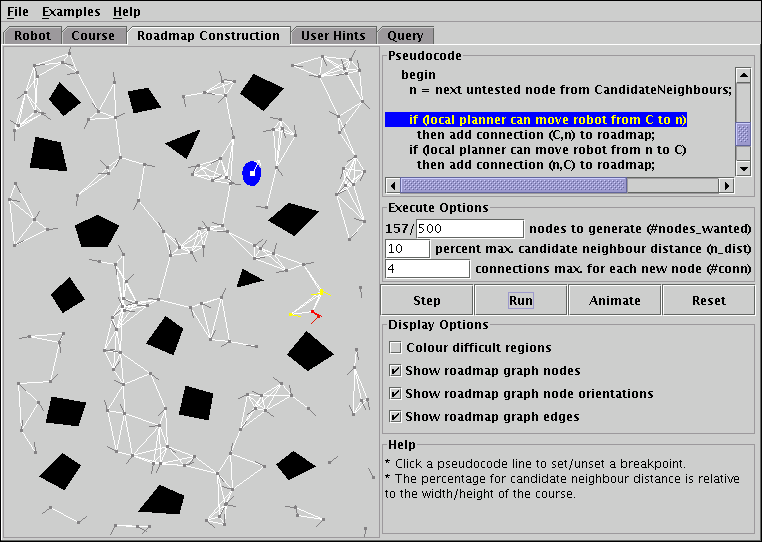Viewport: 762px width, 542px height.
Task: Click the pseudocode vertical scrollbar thumb
Action: 744,134
